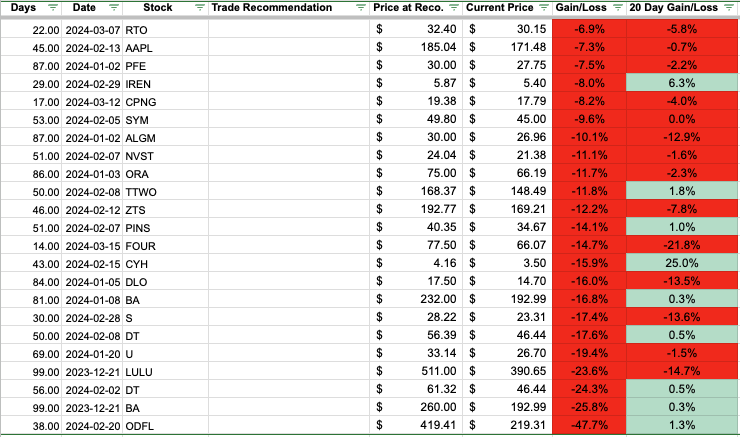
Task: Click the 6.3% 20 day gain cell
Action: (682, 83)
